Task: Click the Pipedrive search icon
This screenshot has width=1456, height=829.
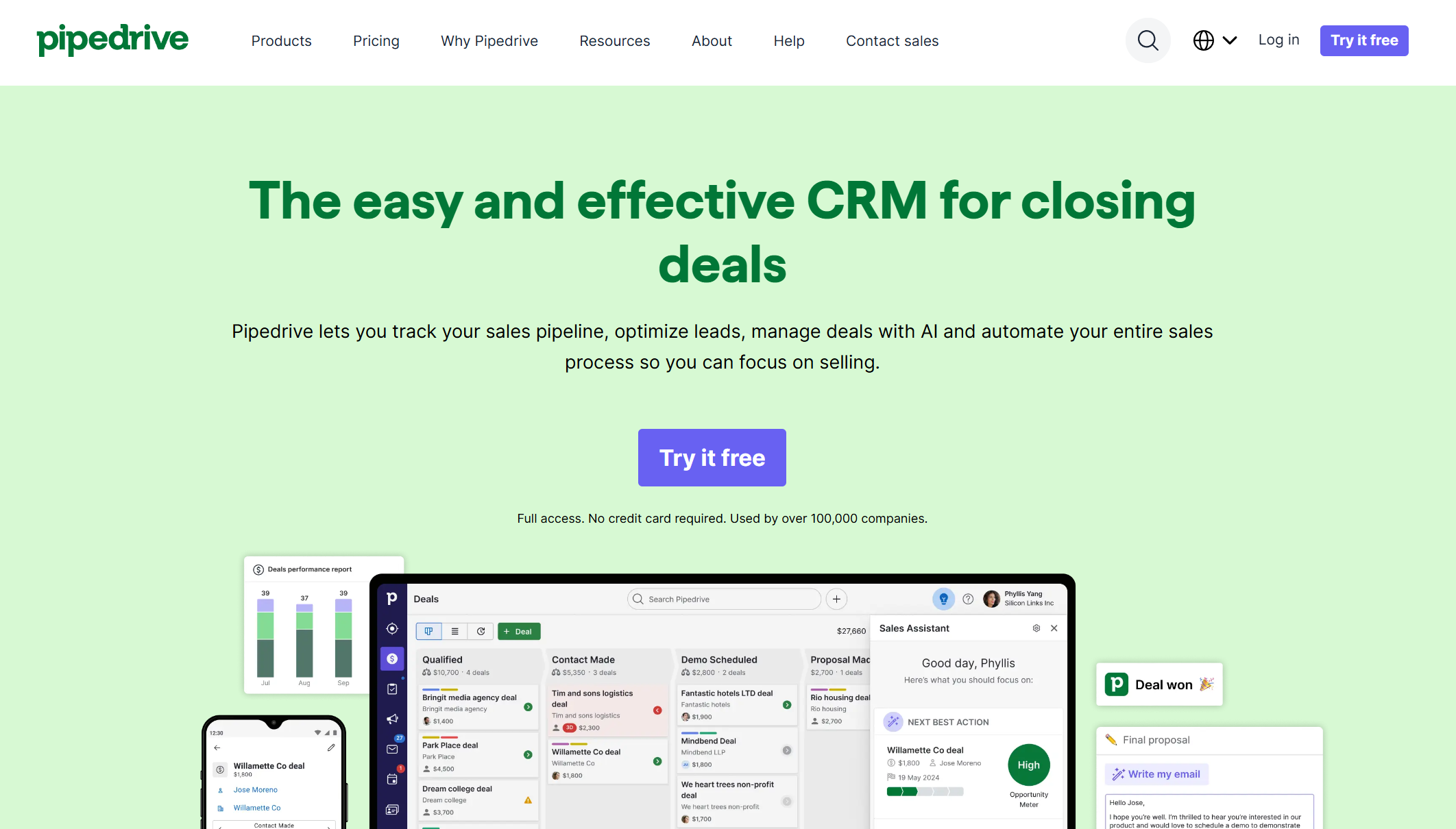Action: pyautogui.click(x=1149, y=40)
